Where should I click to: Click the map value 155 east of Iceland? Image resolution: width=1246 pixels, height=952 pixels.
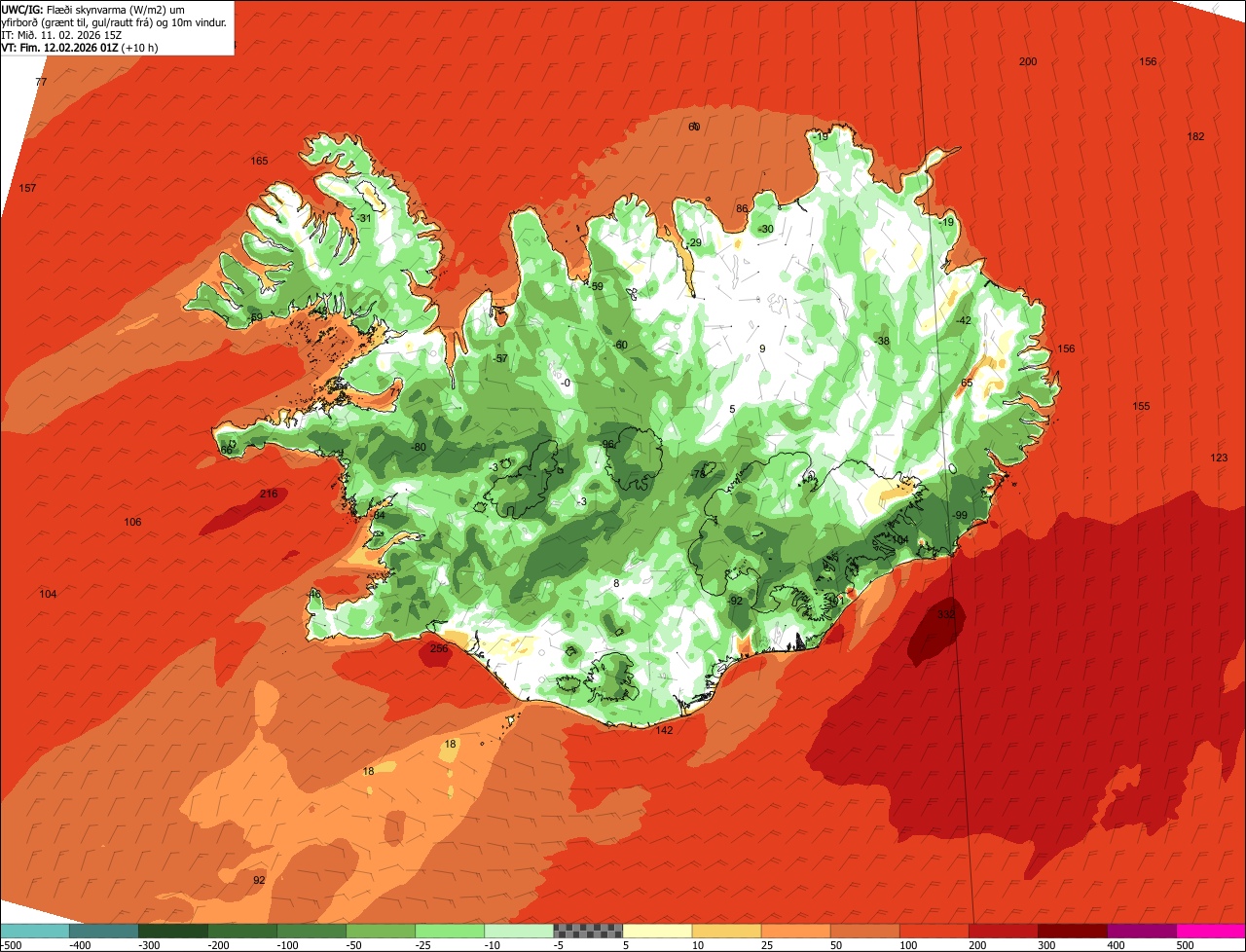1141,406
